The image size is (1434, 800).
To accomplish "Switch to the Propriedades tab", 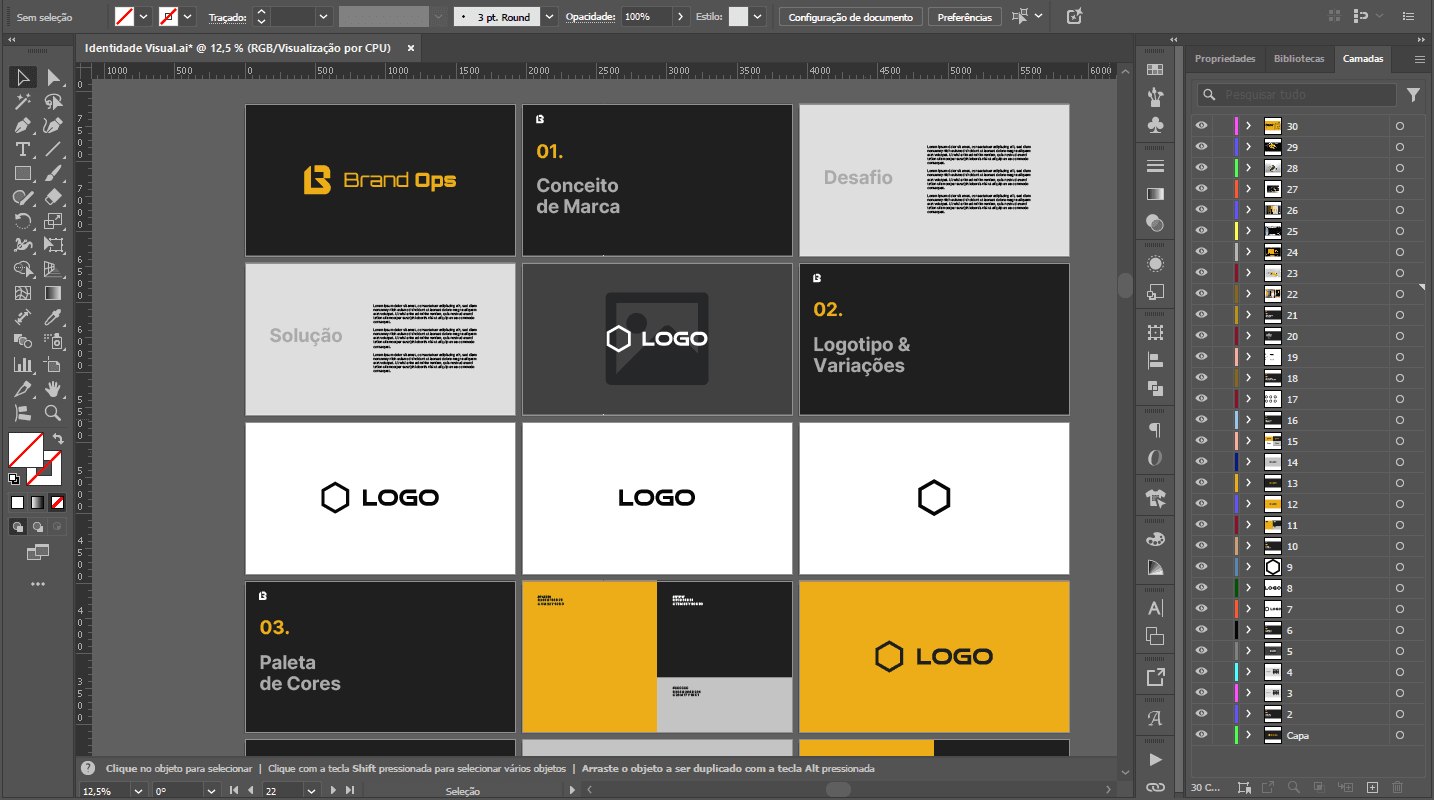I will pyautogui.click(x=1224, y=59).
